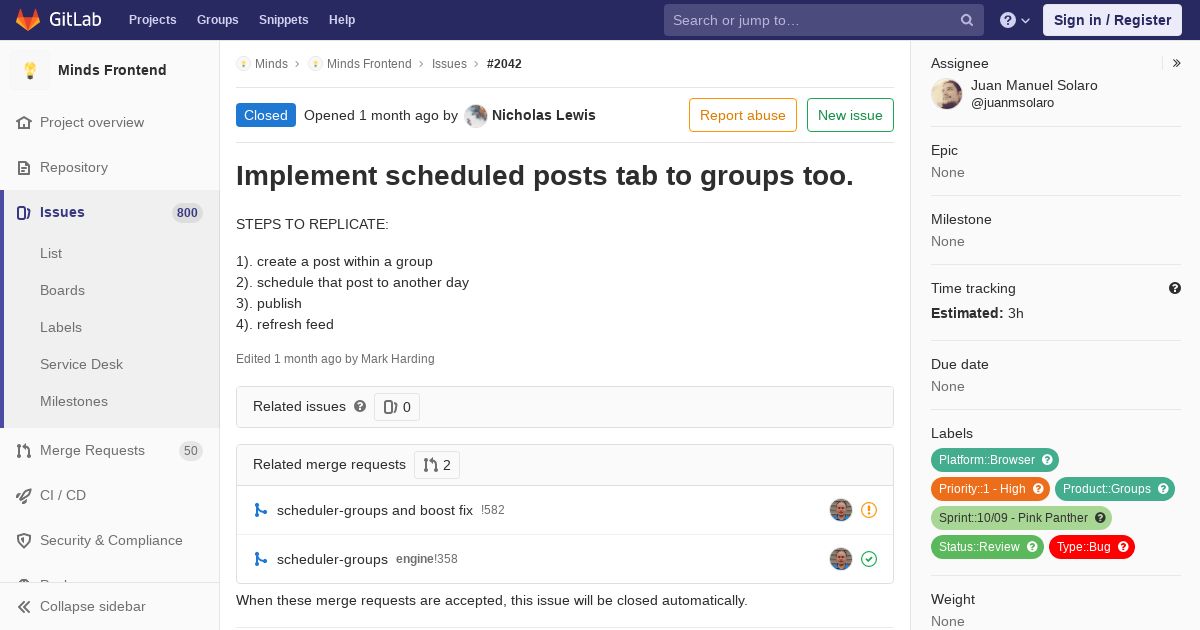The width and height of the screenshot is (1200, 630).
Task: Select the Labels sidebar item
Action: pyautogui.click(x=61, y=327)
